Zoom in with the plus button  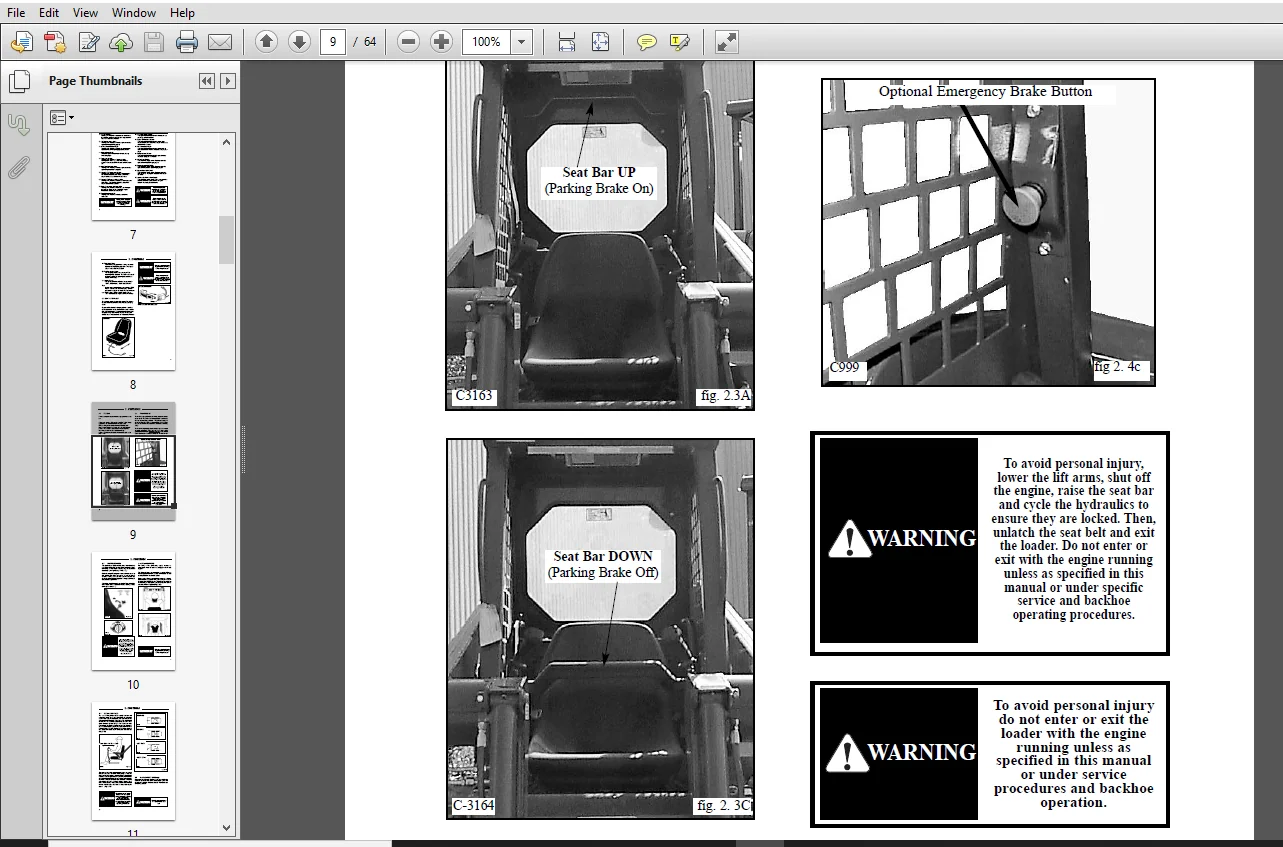coord(441,42)
